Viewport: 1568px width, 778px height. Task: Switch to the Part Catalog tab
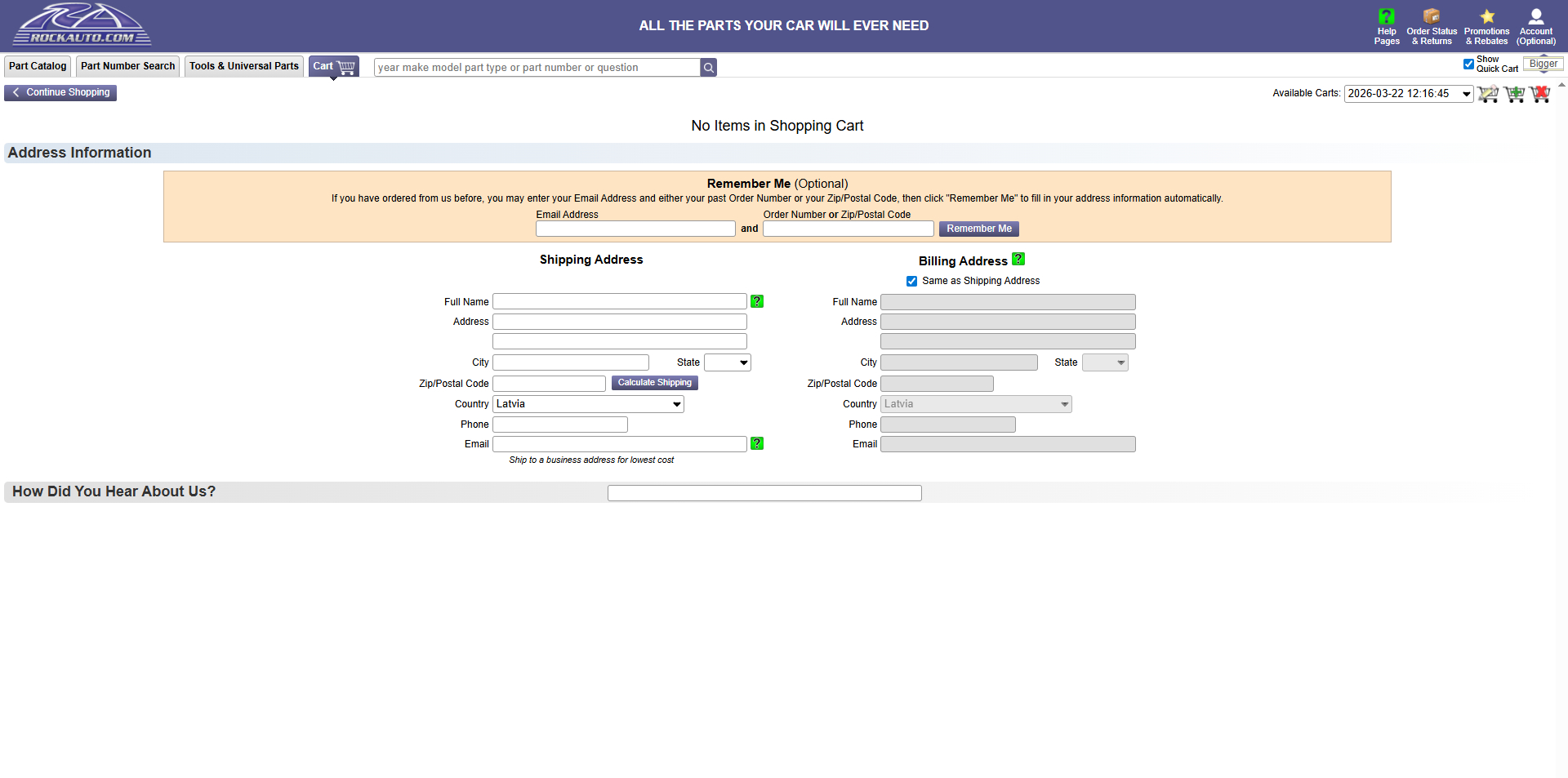[38, 66]
